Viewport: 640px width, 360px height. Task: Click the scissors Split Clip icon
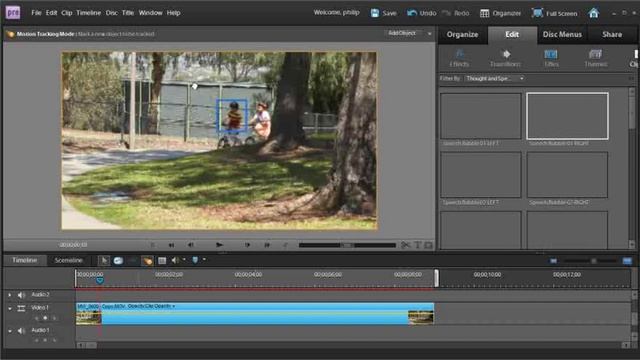405,245
